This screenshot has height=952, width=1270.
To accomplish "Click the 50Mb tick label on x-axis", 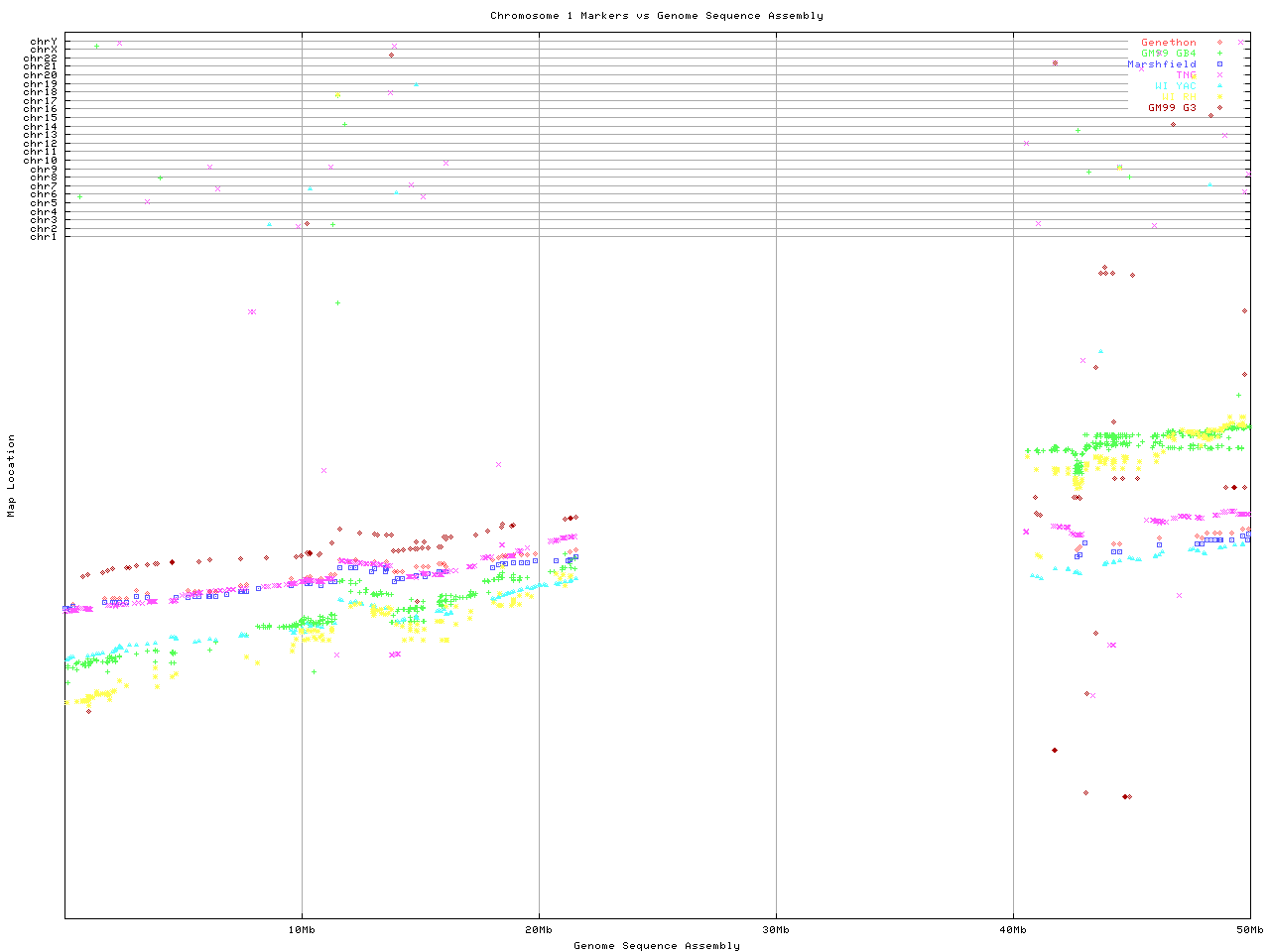I will click(x=1249, y=930).
